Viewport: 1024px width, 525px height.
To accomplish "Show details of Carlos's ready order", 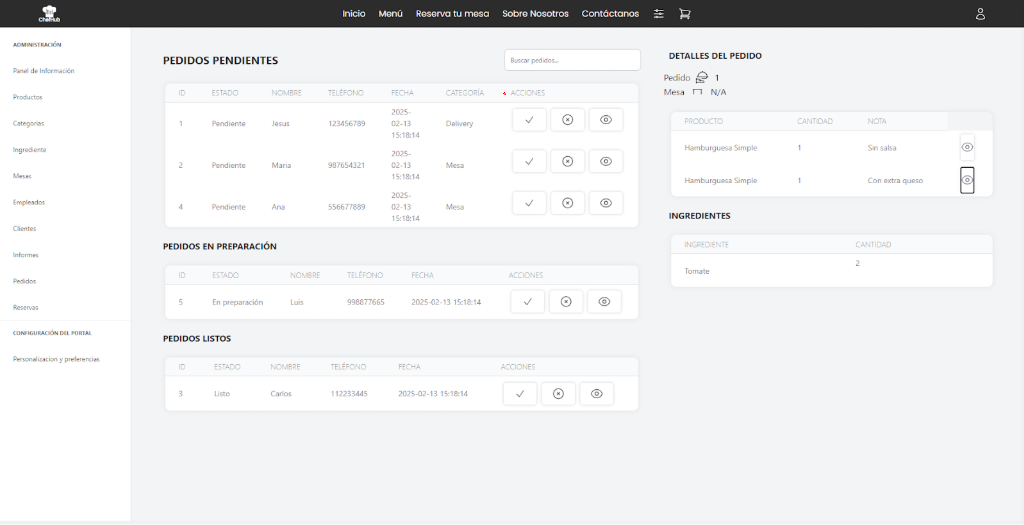I will 597,394.
